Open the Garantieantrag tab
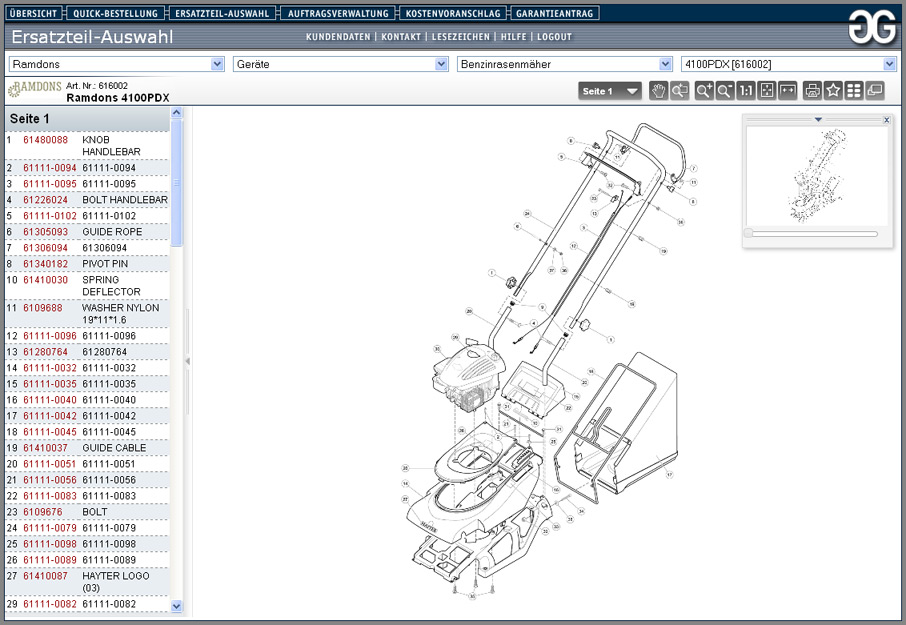 pos(555,13)
